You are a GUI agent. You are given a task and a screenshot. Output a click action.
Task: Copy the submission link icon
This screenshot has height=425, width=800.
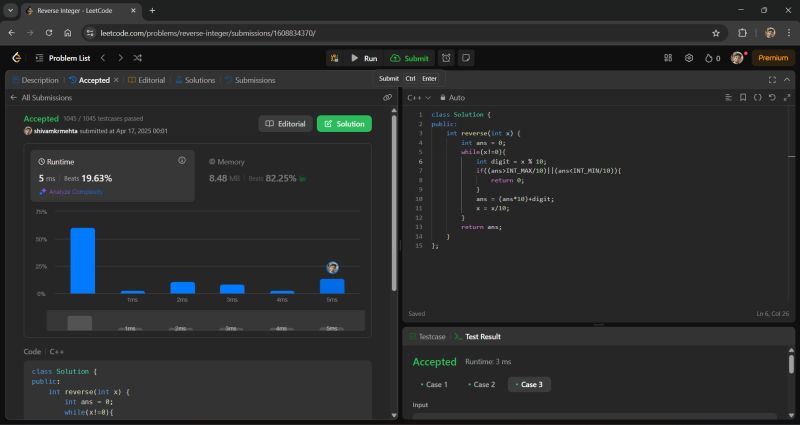point(387,97)
